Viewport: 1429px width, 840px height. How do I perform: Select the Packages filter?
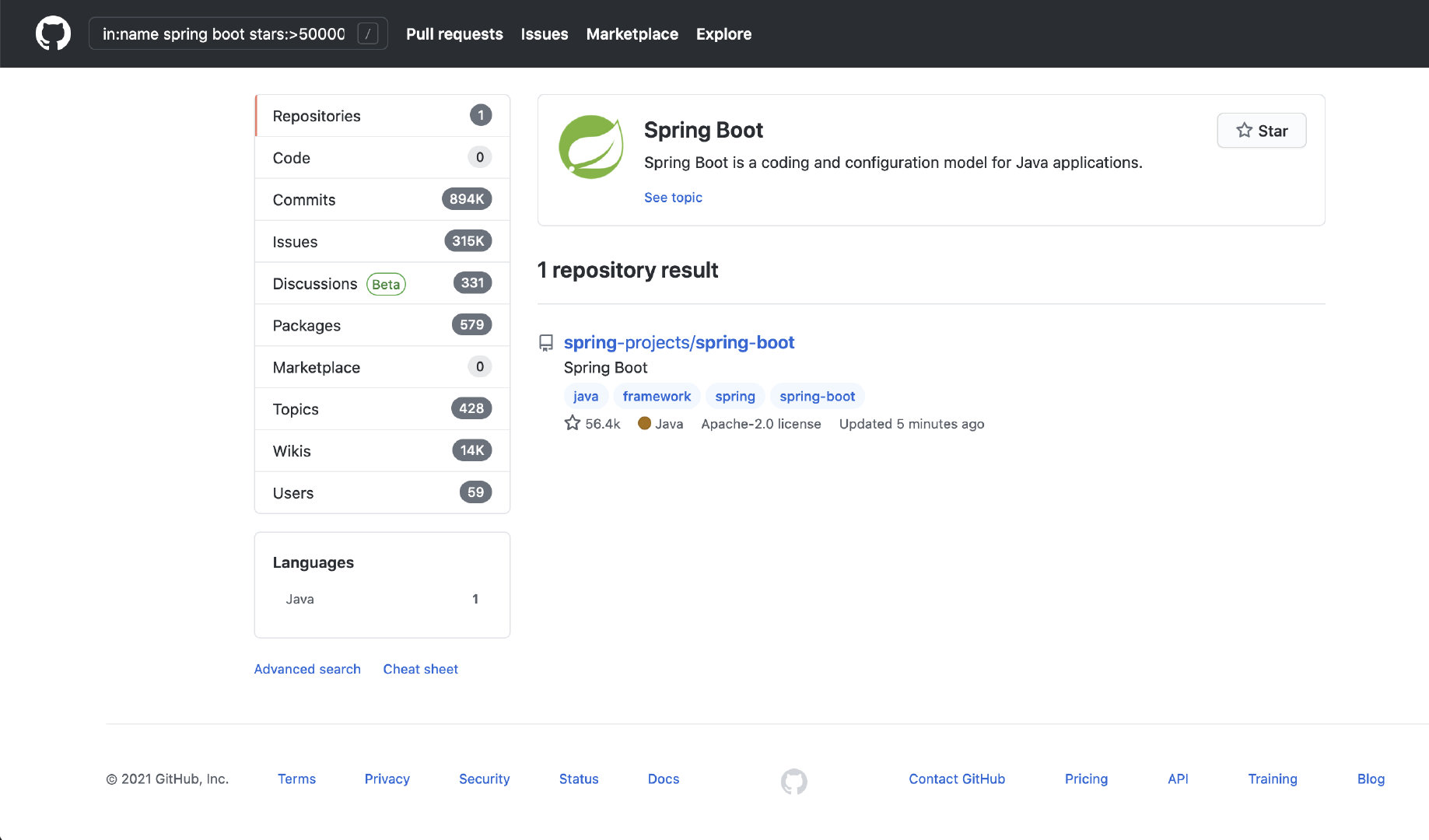coord(382,325)
